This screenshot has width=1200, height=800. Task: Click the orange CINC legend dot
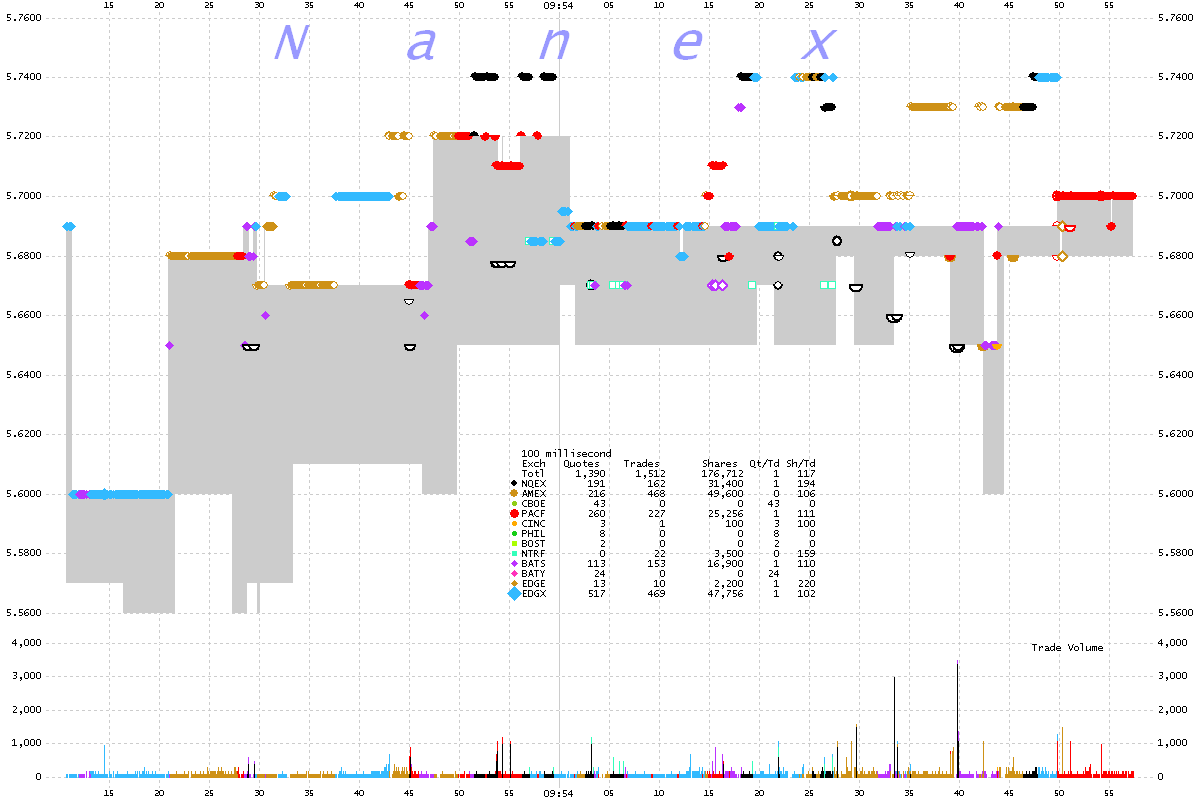(x=514, y=523)
